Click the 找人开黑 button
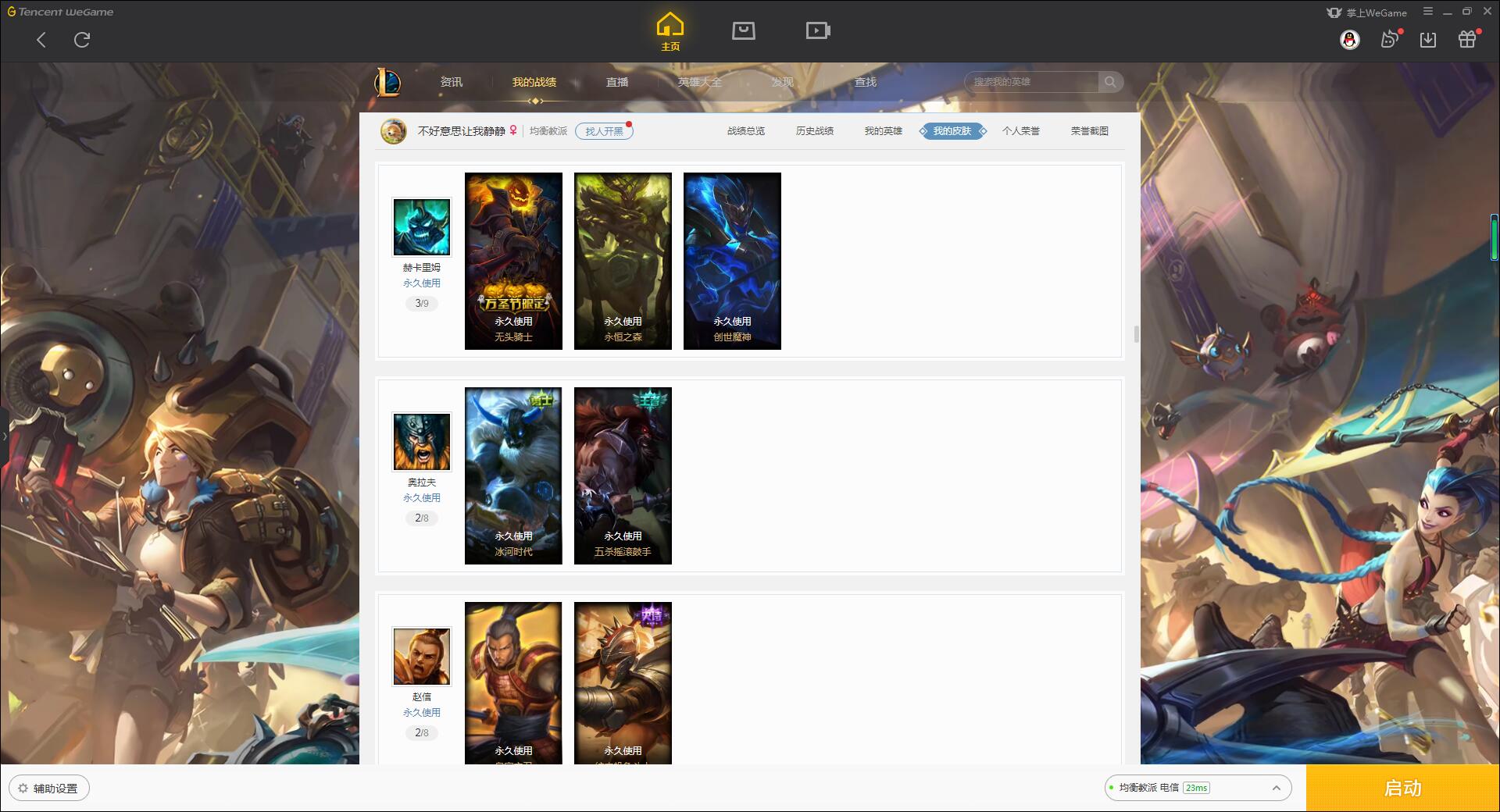 coord(604,131)
